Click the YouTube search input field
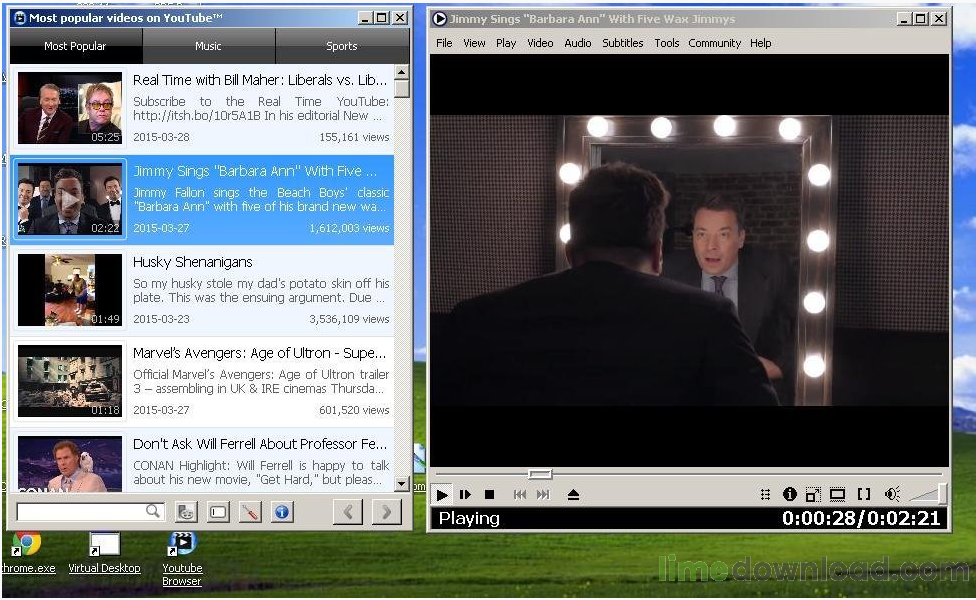This screenshot has height=600, width=976. tap(91, 512)
